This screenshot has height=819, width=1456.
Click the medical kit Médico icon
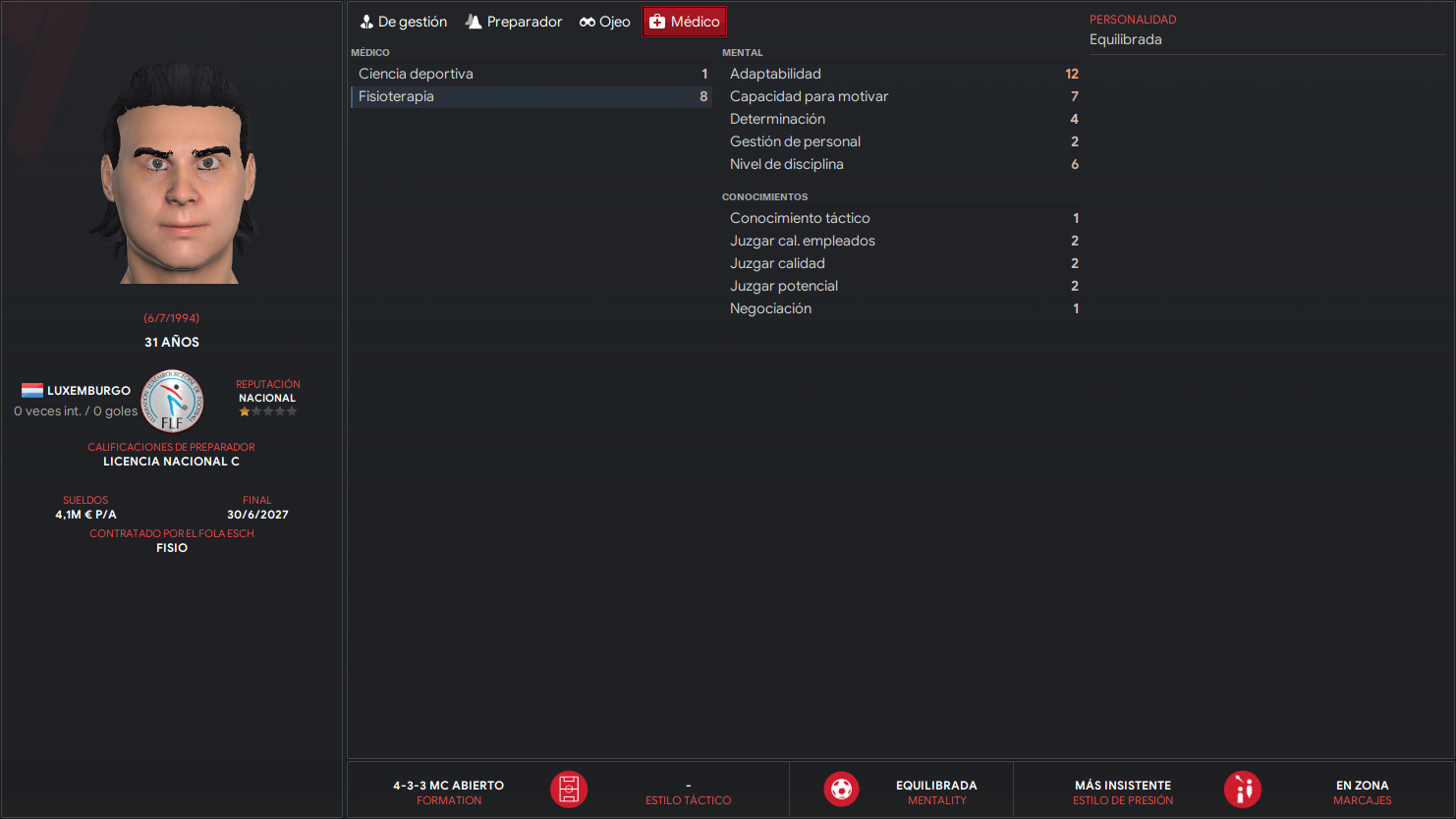[657, 22]
